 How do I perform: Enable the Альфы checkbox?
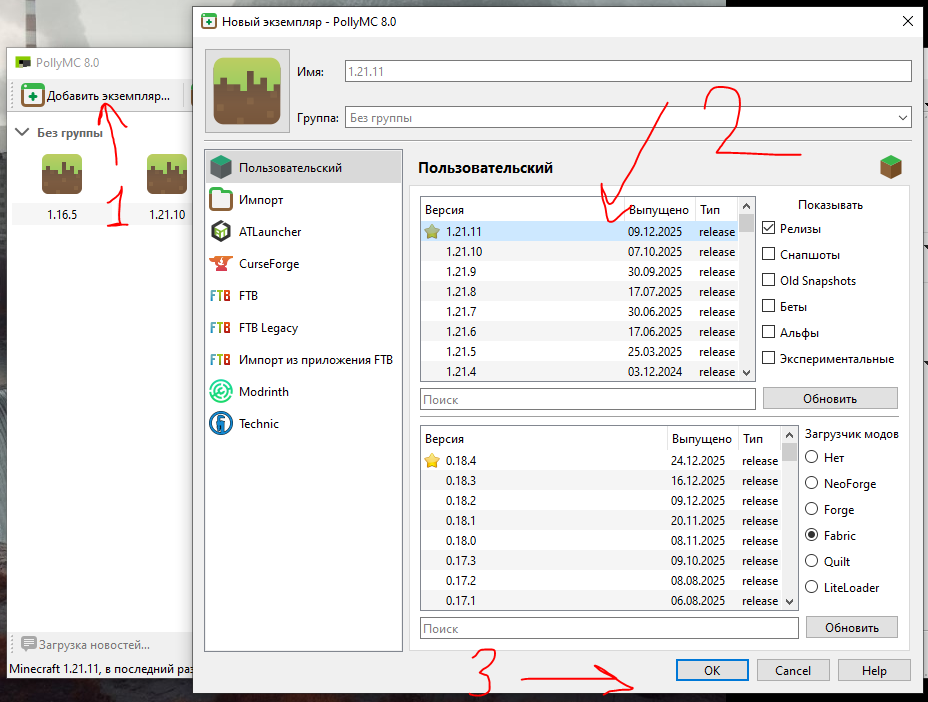pos(768,332)
